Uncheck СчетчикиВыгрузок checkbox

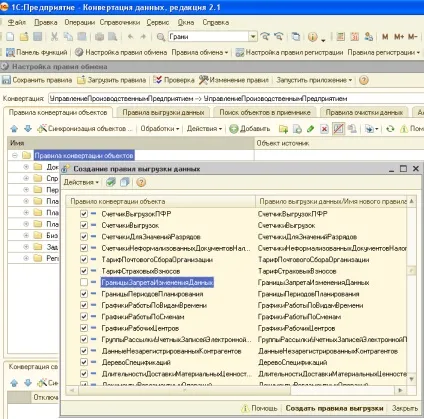(x=84, y=225)
